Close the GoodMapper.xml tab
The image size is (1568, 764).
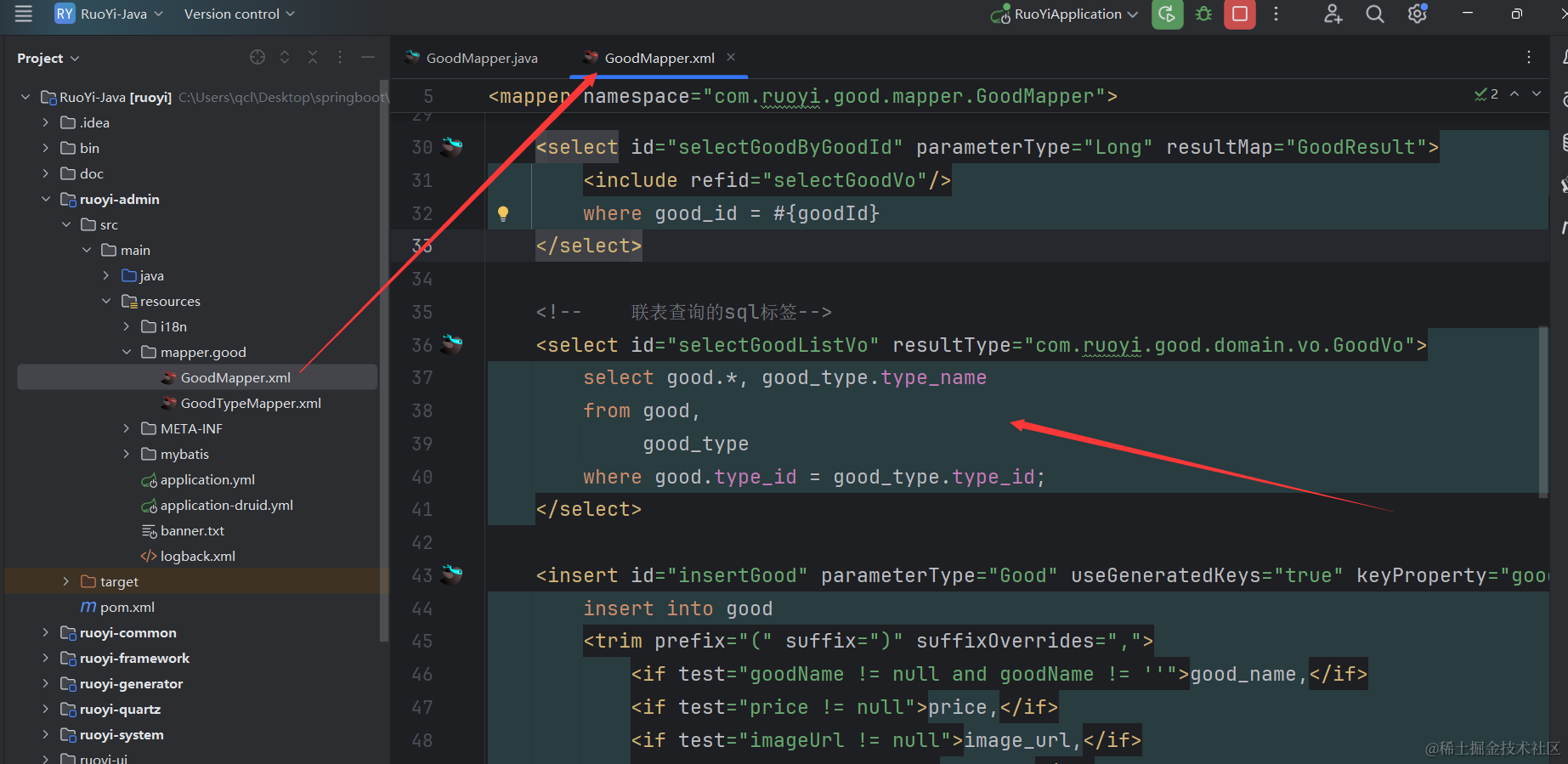tap(731, 57)
